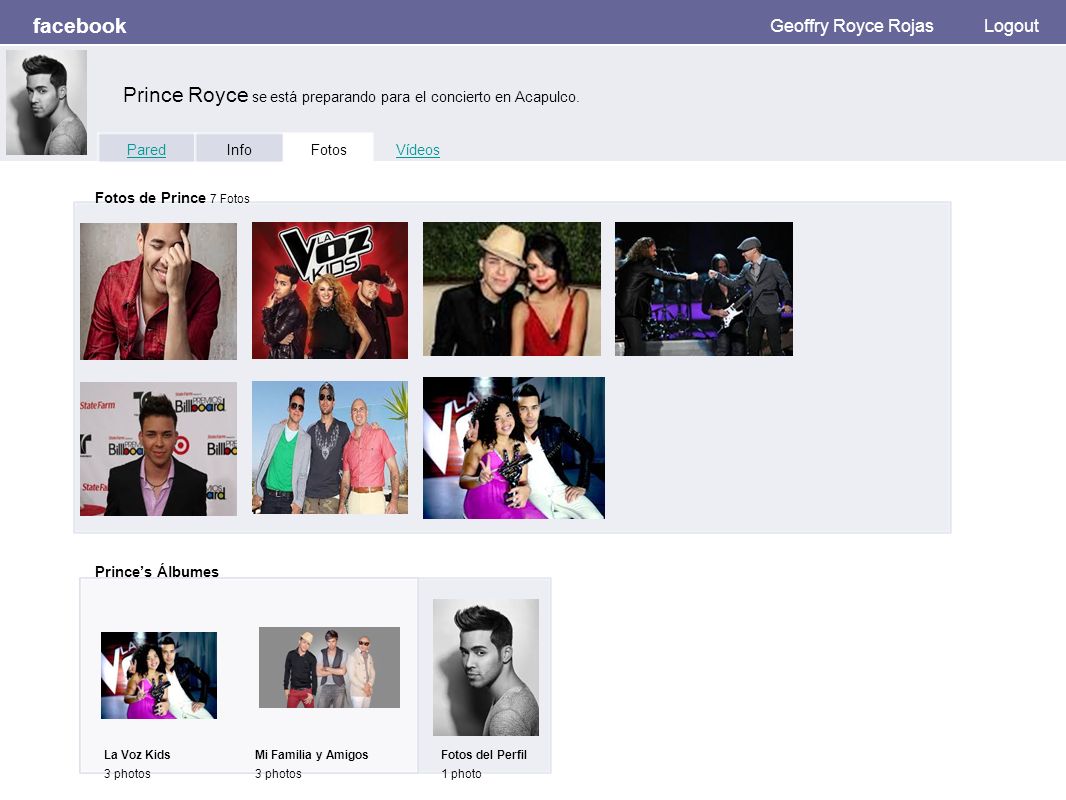This screenshot has width=1066, height=800.
Task: Open Mi Familia y Amigos album cover
Action: click(329, 667)
